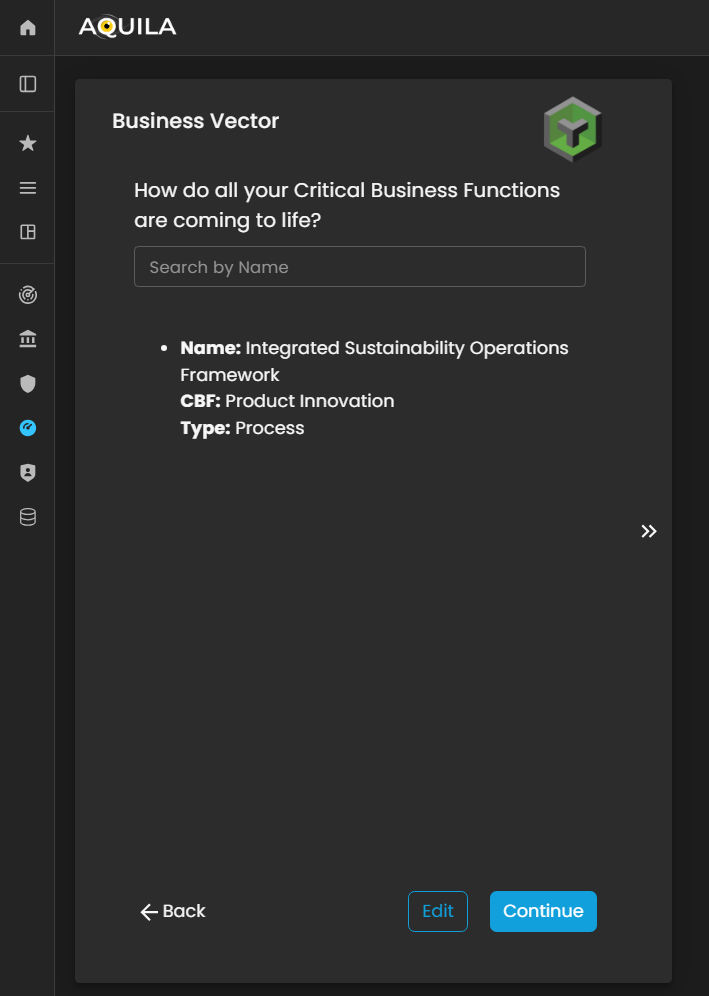
Task: Toggle the sidebar panel icon
Action: click(x=28, y=84)
